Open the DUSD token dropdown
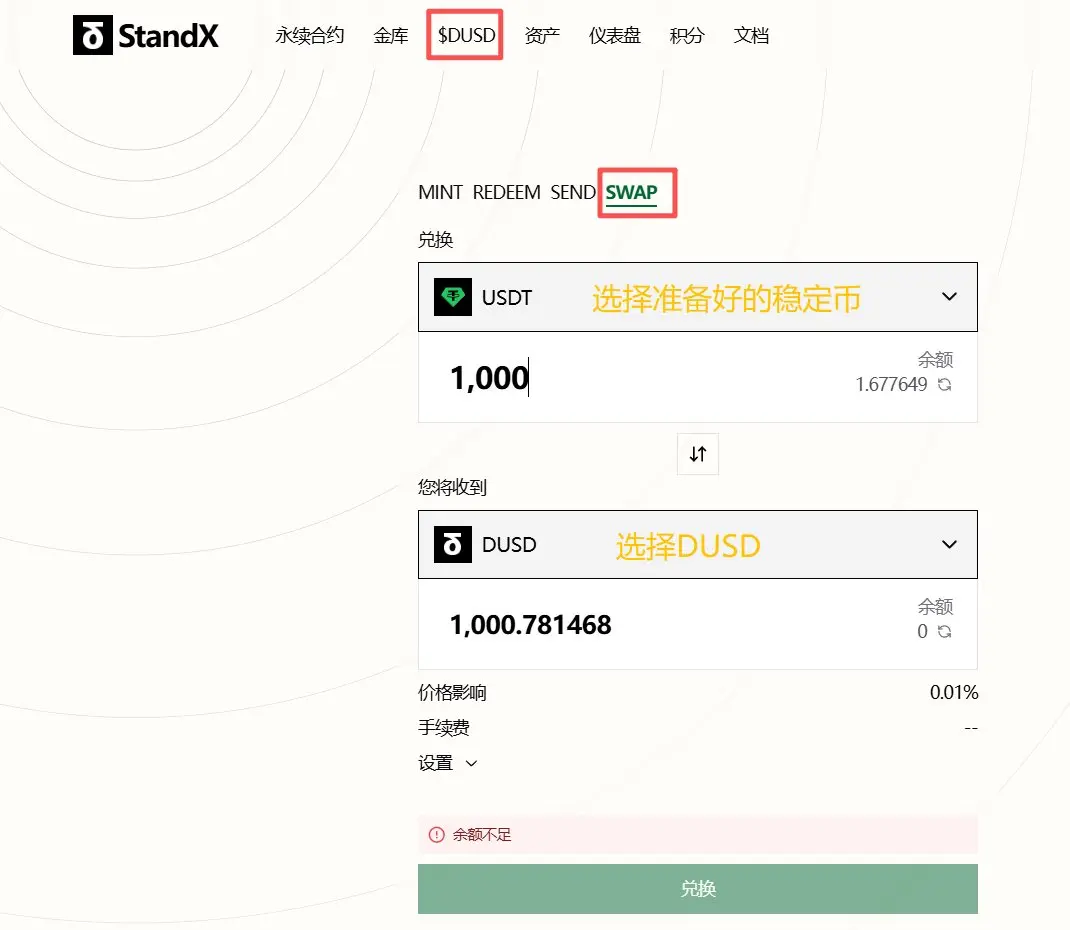Image resolution: width=1070 pixels, height=930 pixels. (x=697, y=544)
